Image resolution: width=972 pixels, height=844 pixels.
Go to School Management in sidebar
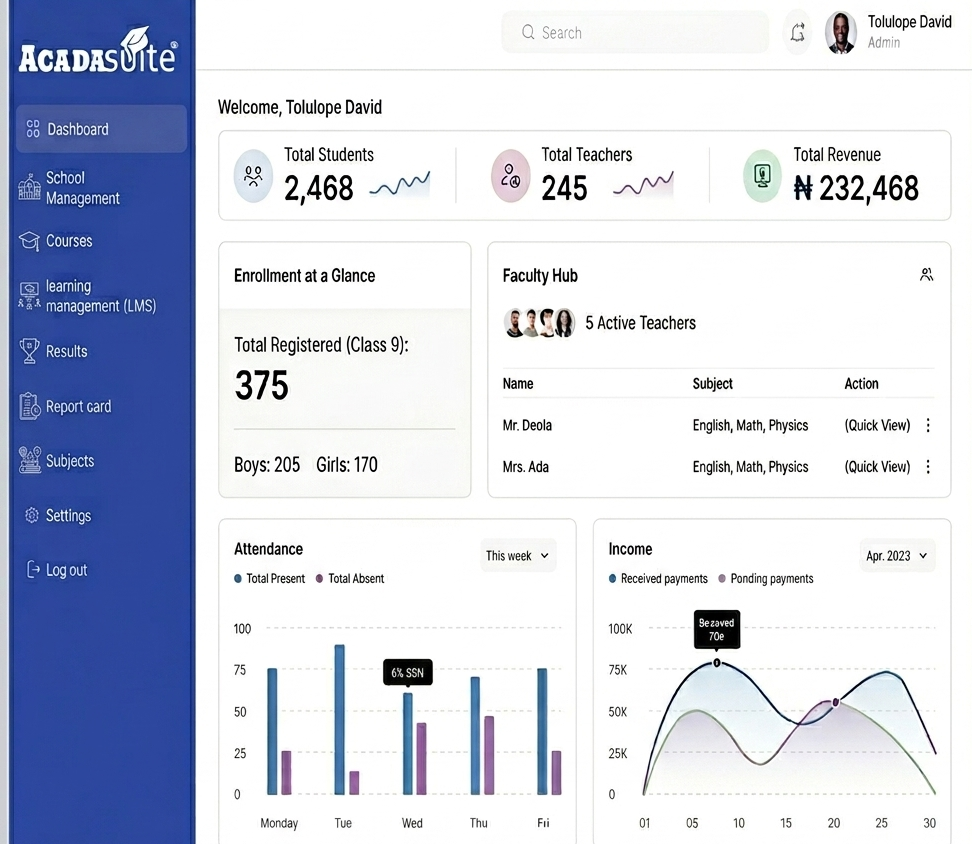(82, 188)
